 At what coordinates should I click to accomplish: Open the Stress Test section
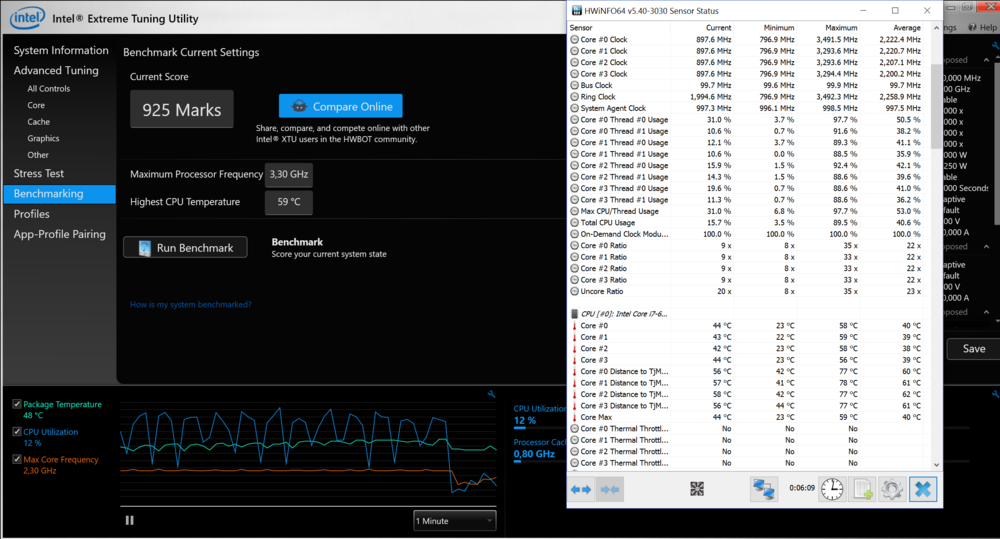click(x=39, y=174)
